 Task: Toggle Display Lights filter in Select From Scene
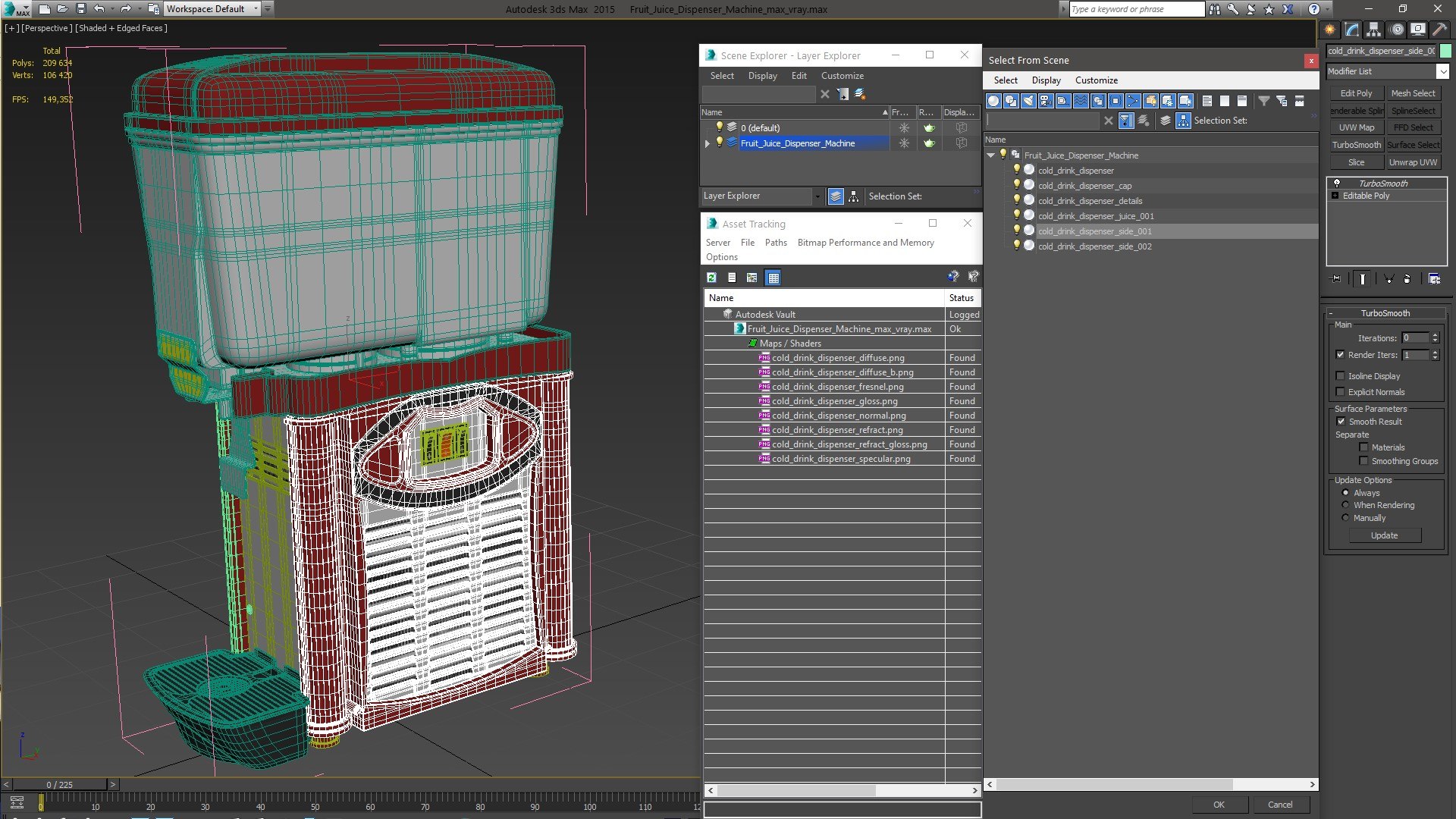click(x=1028, y=101)
